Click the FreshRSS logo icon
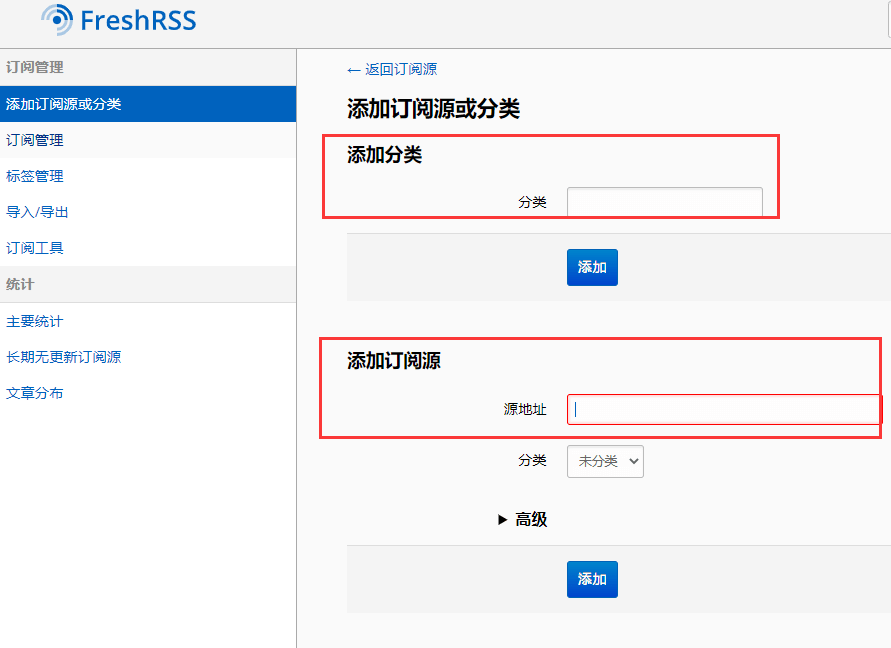This screenshot has height=648, width=891. (x=57, y=20)
